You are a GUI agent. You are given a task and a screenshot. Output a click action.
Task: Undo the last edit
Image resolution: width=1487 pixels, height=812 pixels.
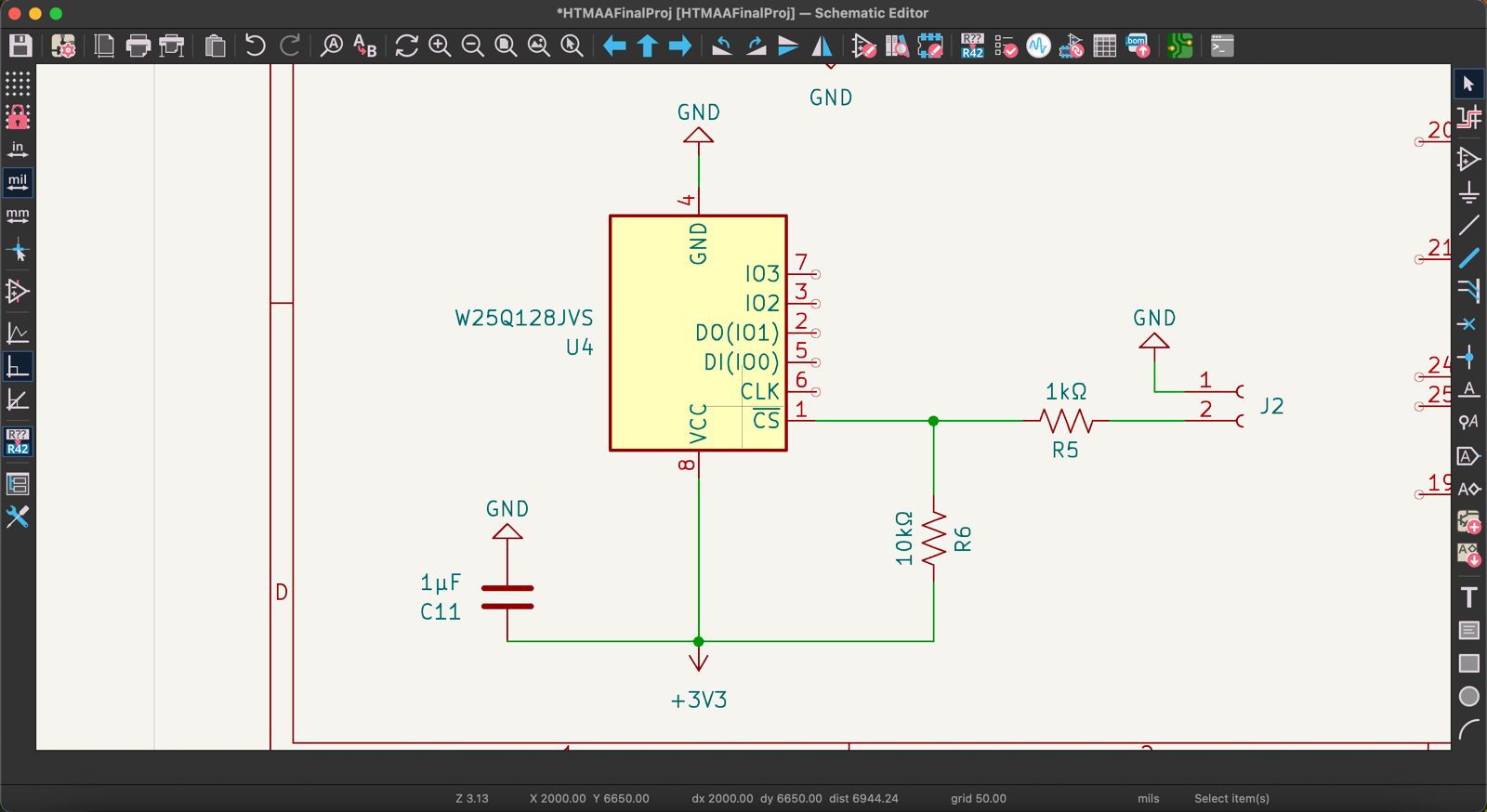(x=255, y=46)
